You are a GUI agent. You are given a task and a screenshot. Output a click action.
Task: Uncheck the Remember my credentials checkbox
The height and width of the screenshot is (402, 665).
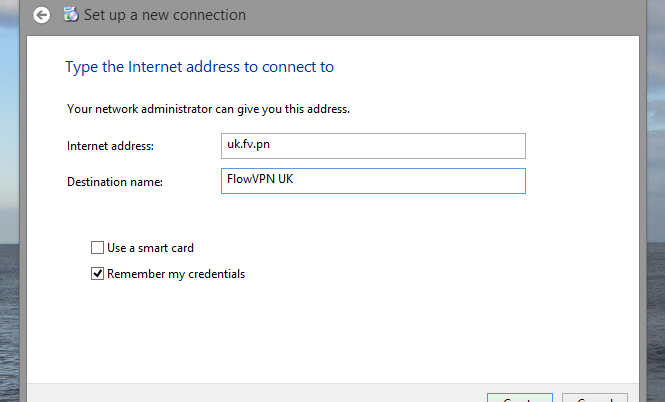tap(97, 273)
